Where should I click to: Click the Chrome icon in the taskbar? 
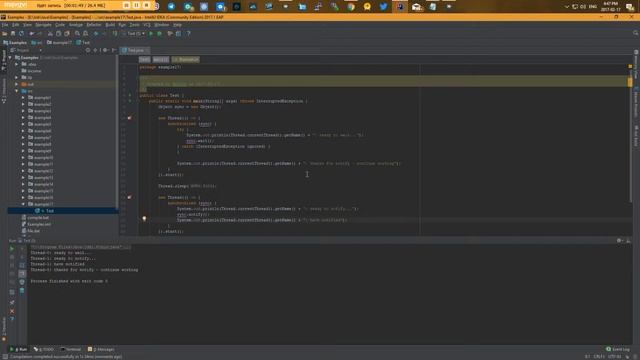[x=351, y=6]
